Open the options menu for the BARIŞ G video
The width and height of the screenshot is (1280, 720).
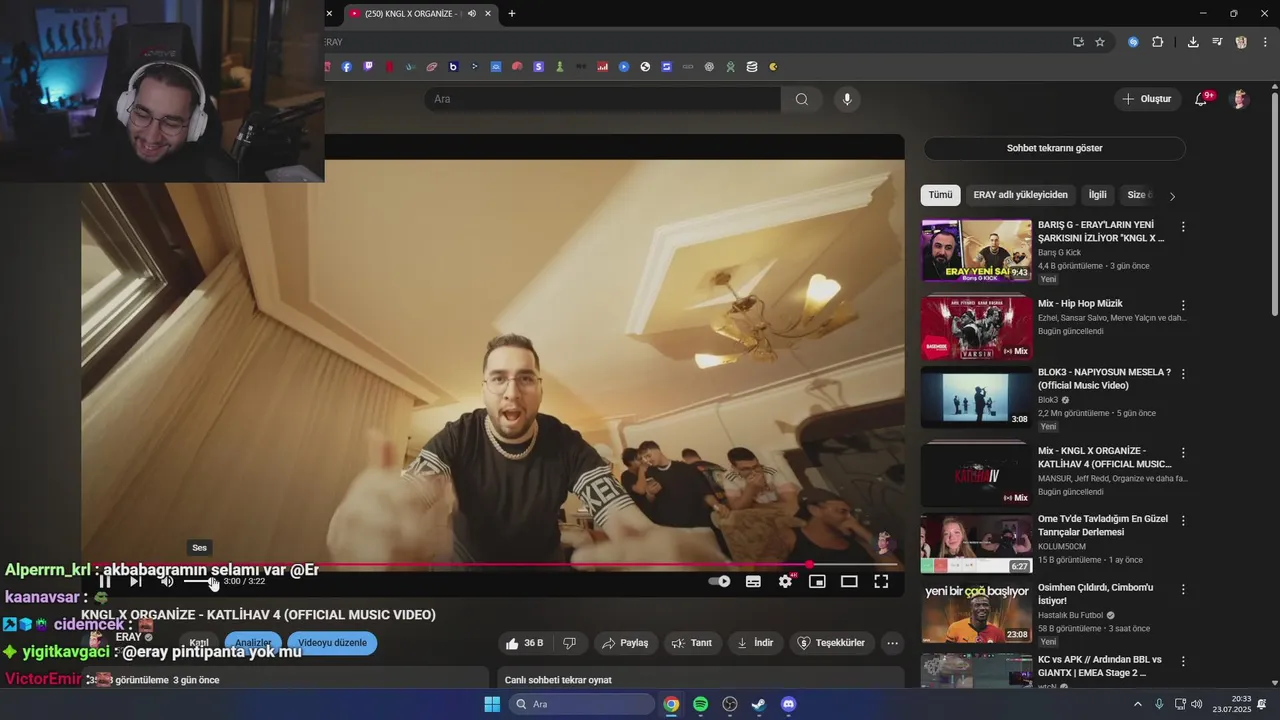coord(1183,227)
